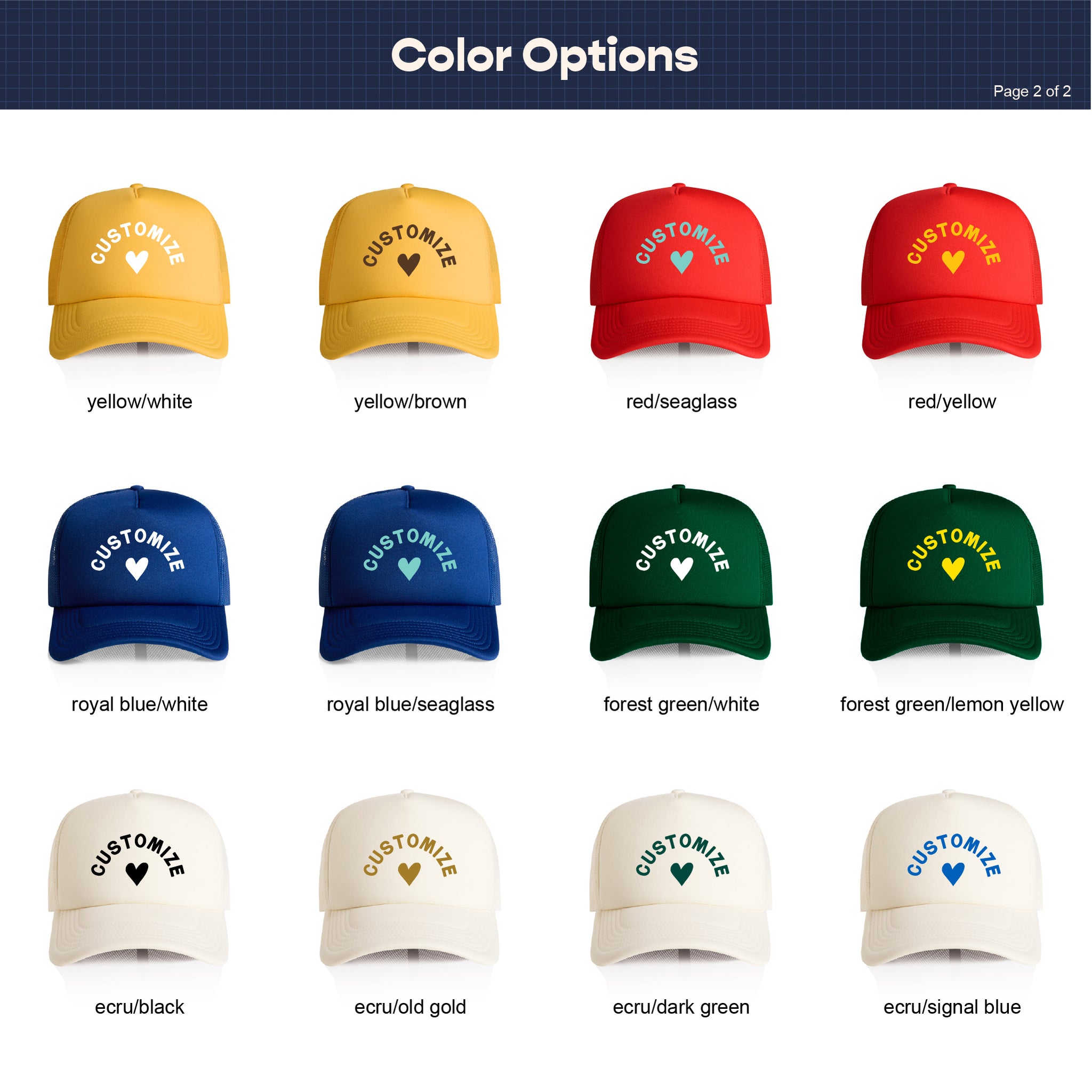Viewport: 1092px width, 1092px height.
Task: Pick the forest green/lemon yellow hat
Action: (952, 573)
